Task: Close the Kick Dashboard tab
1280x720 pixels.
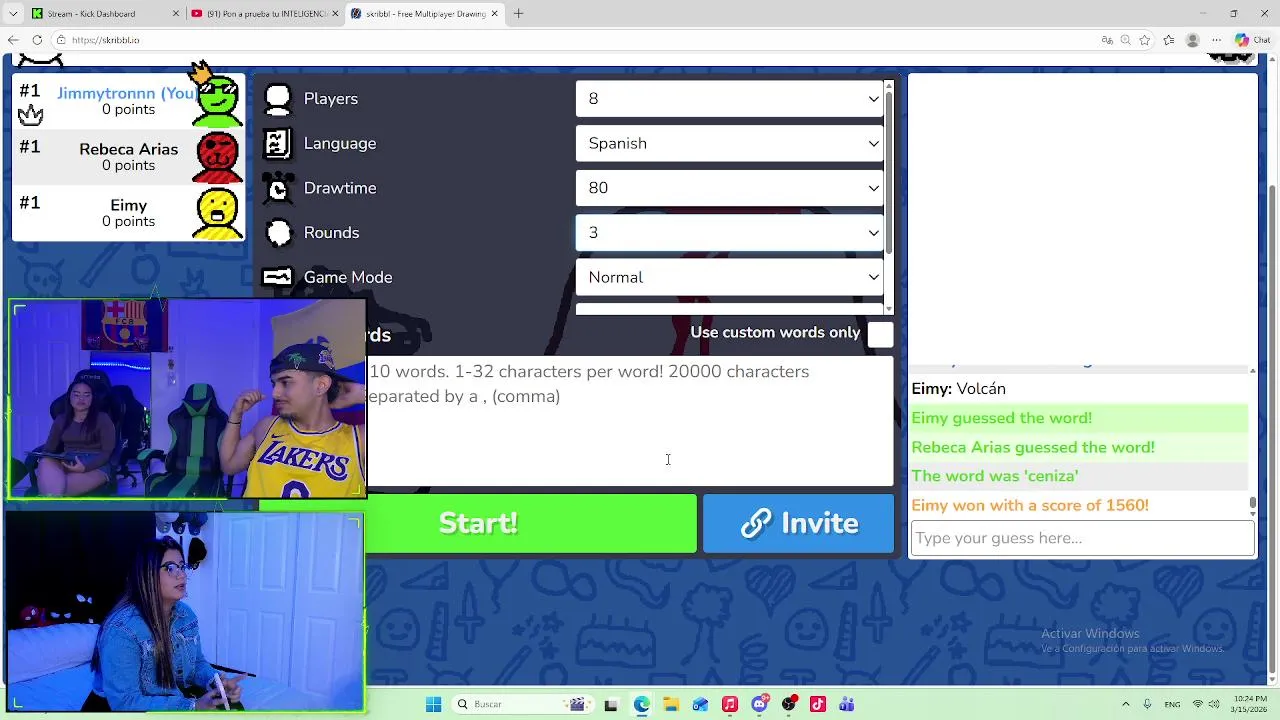Action: point(176,14)
